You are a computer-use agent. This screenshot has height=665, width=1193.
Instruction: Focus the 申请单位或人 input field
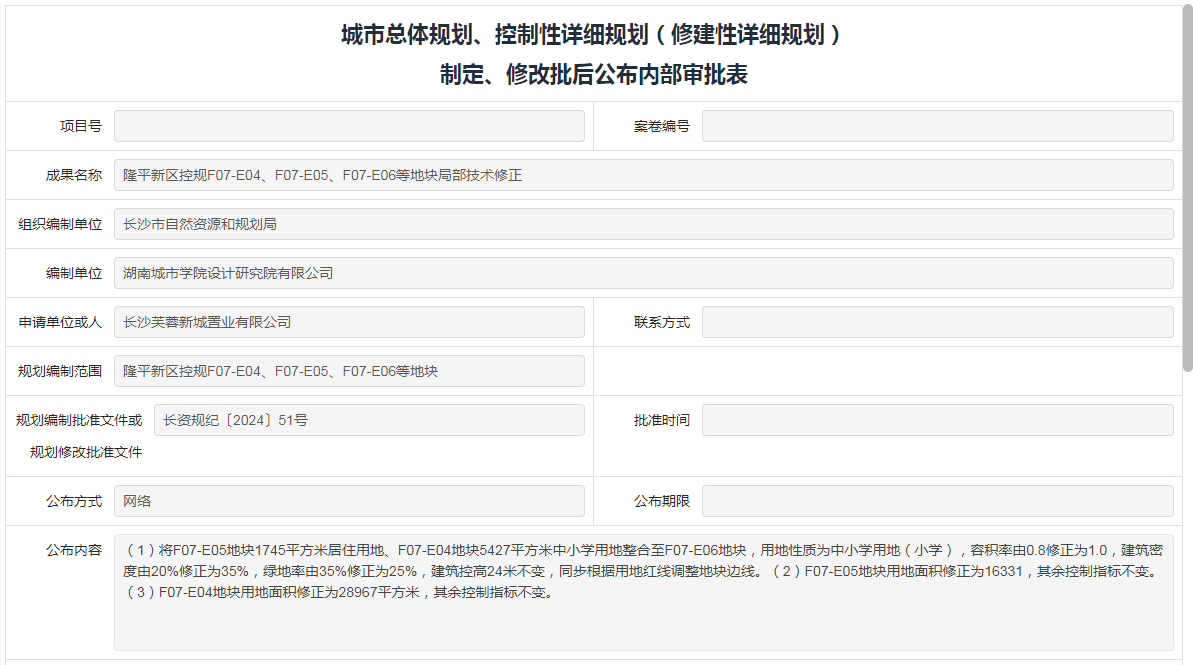pyautogui.click(x=349, y=322)
